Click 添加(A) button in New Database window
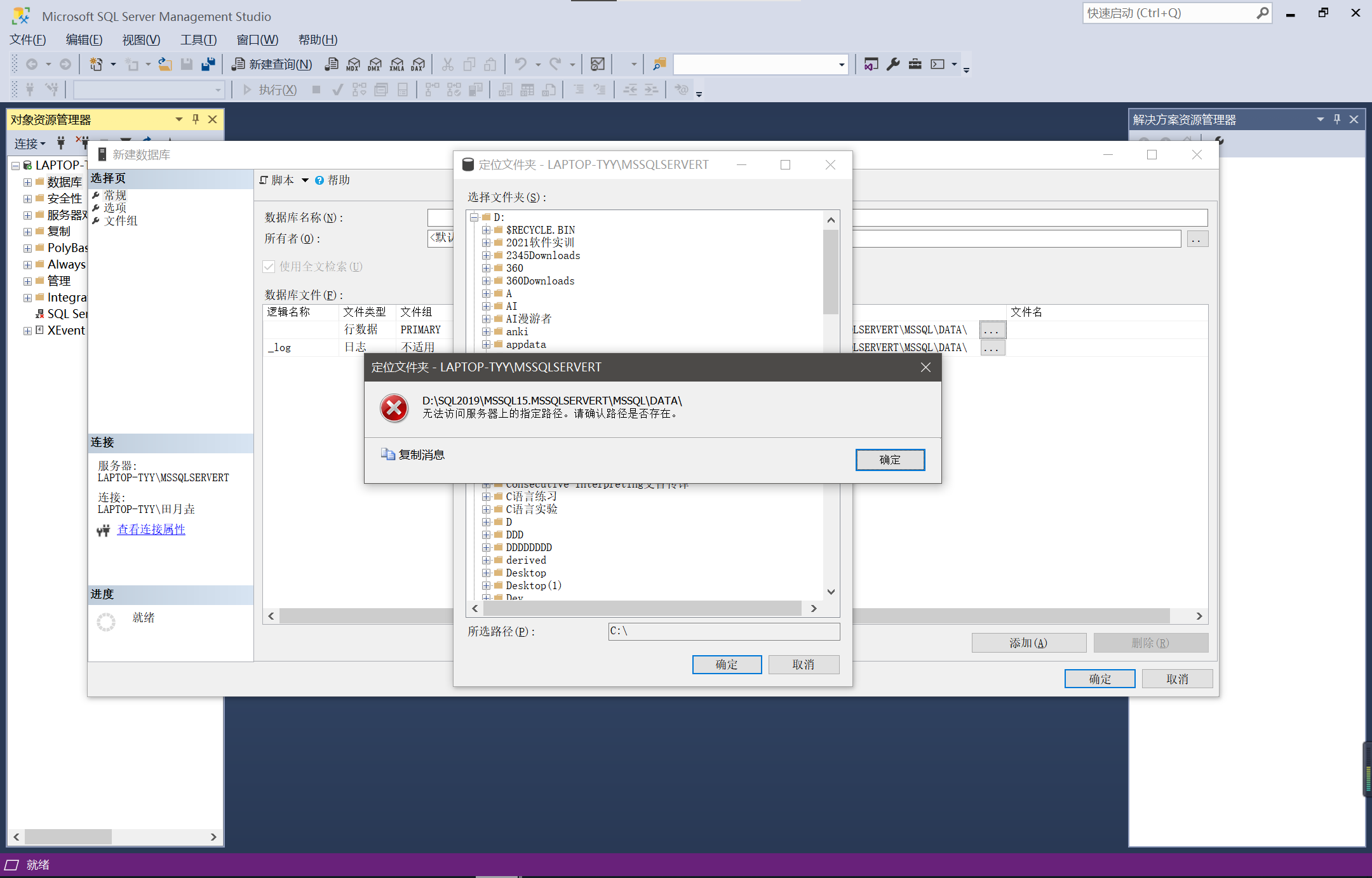Viewport: 1372px width, 878px height. 1028,643
